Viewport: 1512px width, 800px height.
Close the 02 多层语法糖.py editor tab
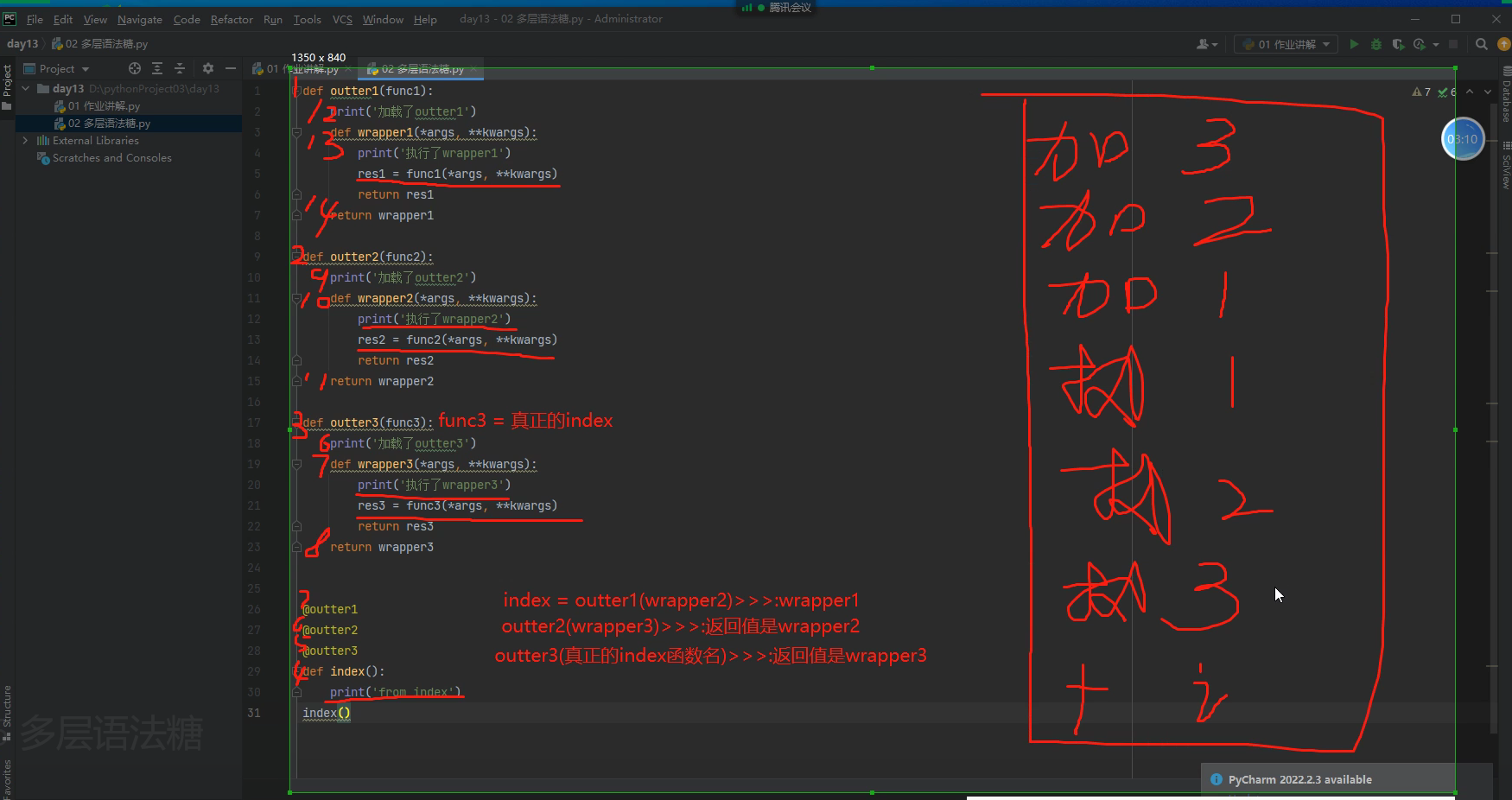coord(474,69)
